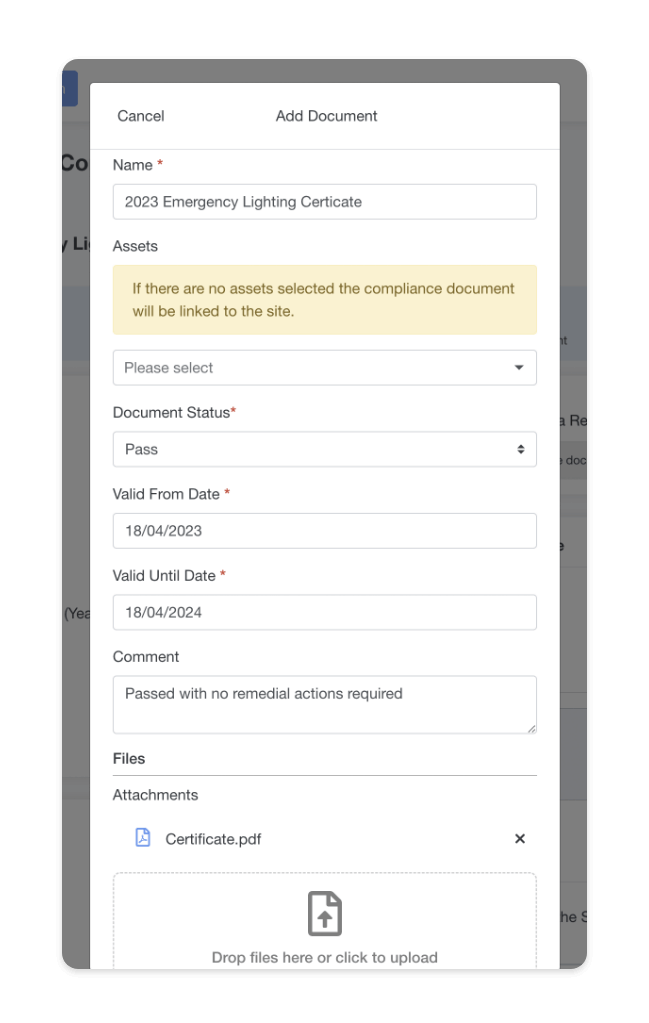Click the Document Status select arrows
Image resolution: width=649 pixels, height=1023 pixels.
tap(521, 449)
